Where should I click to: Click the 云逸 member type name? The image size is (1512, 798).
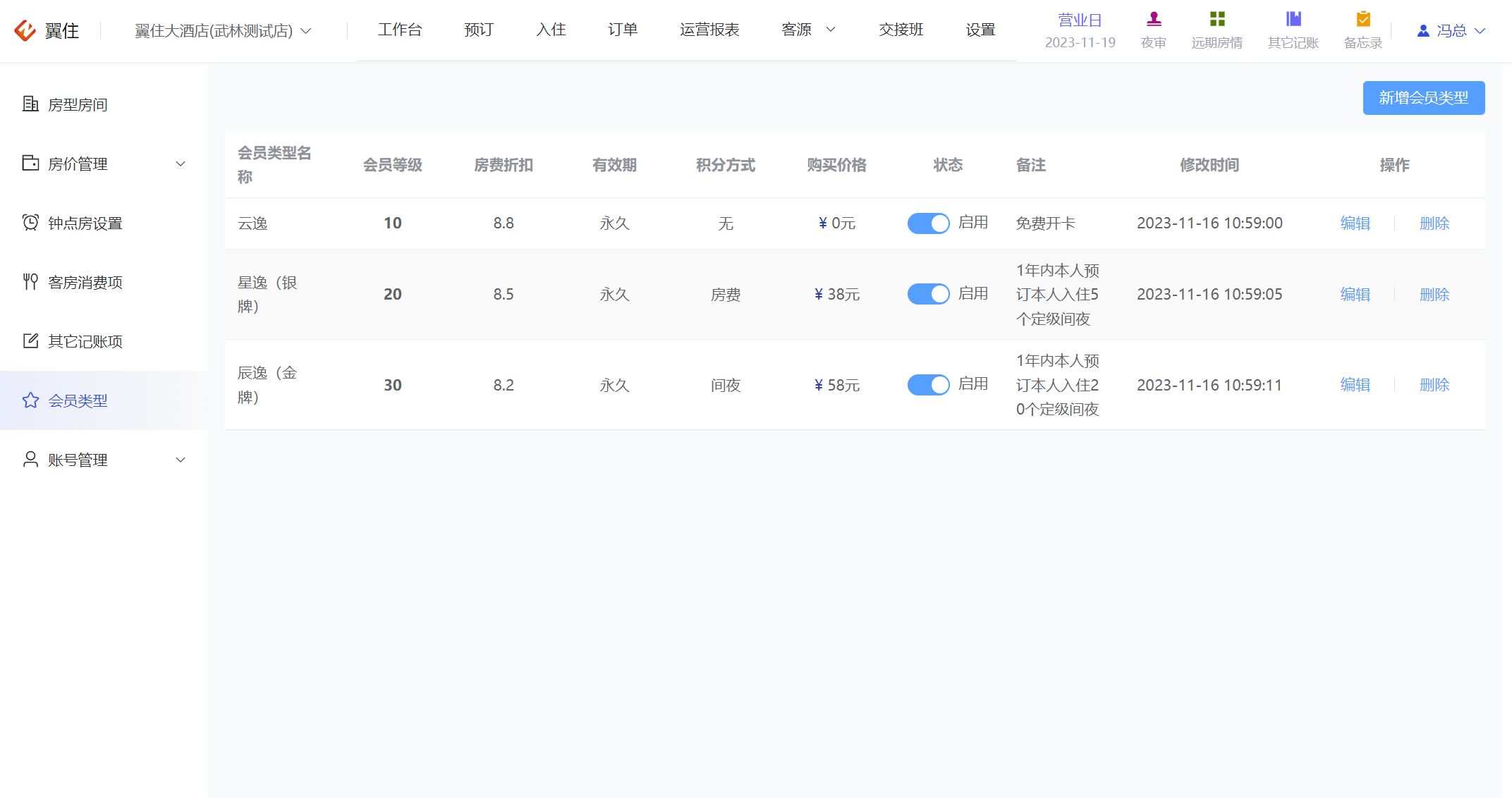click(252, 223)
